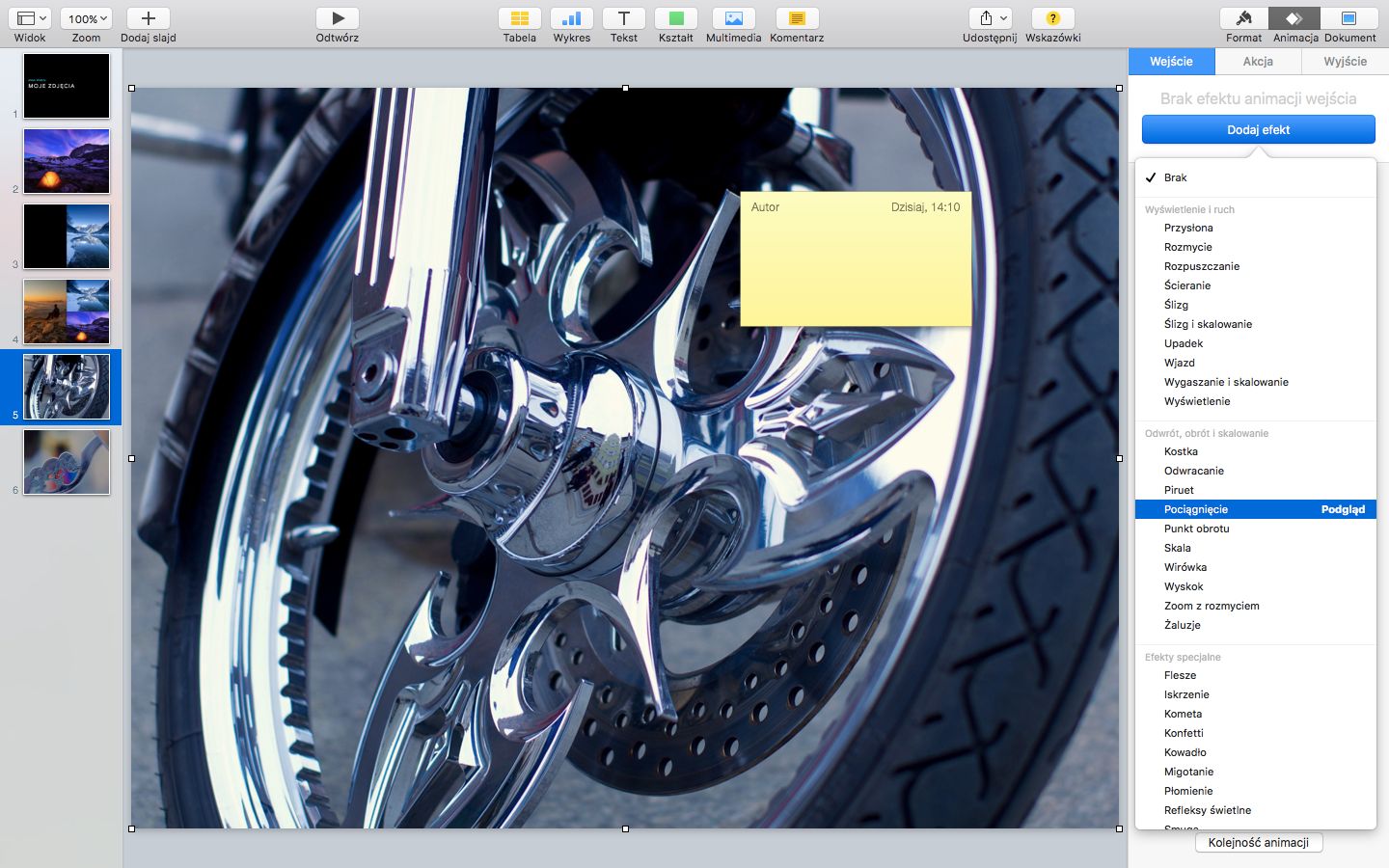Choose the Wirówka effect

click(1256, 567)
